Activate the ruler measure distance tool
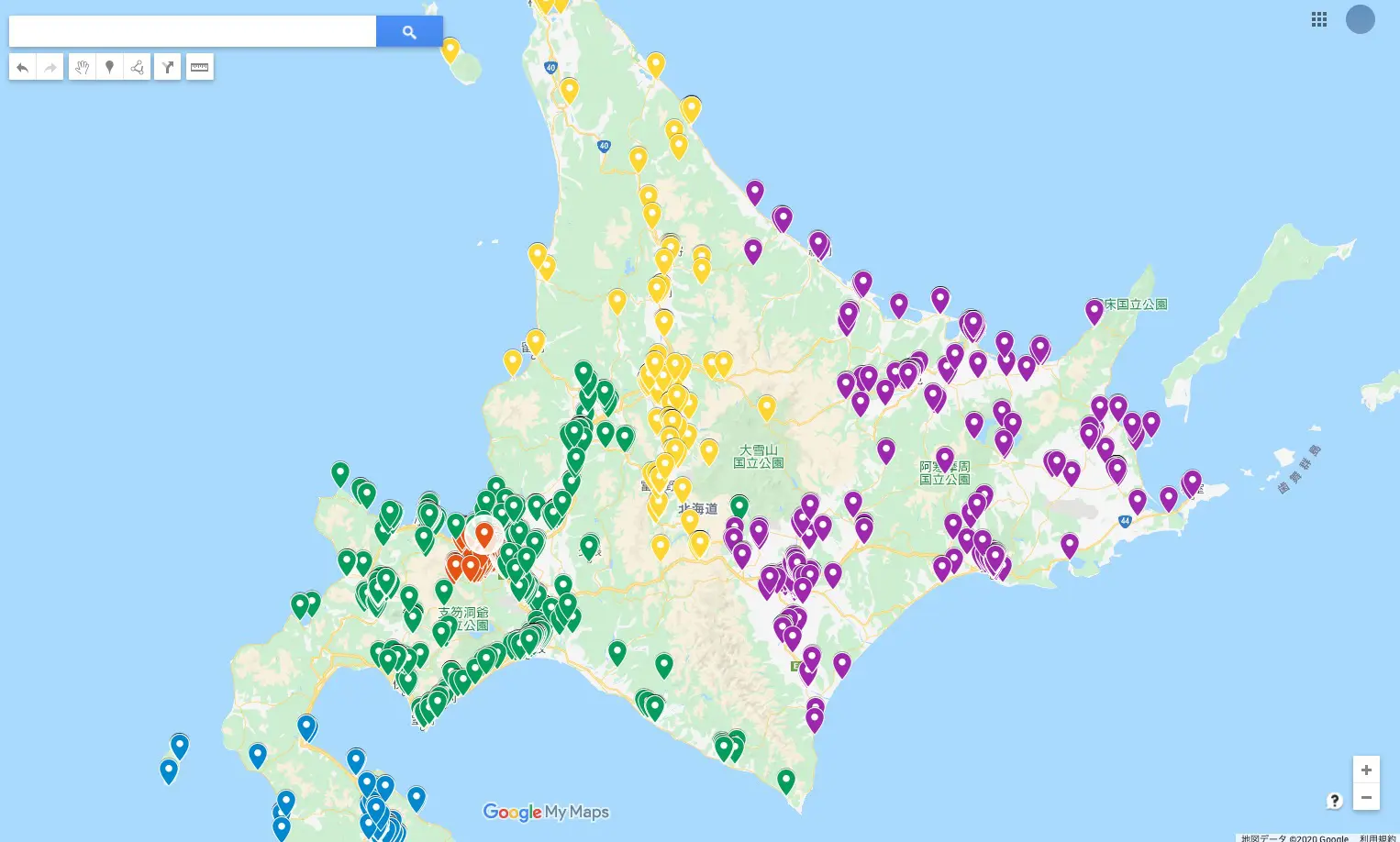Viewport: 1400px width, 842px height. point(200,67)
